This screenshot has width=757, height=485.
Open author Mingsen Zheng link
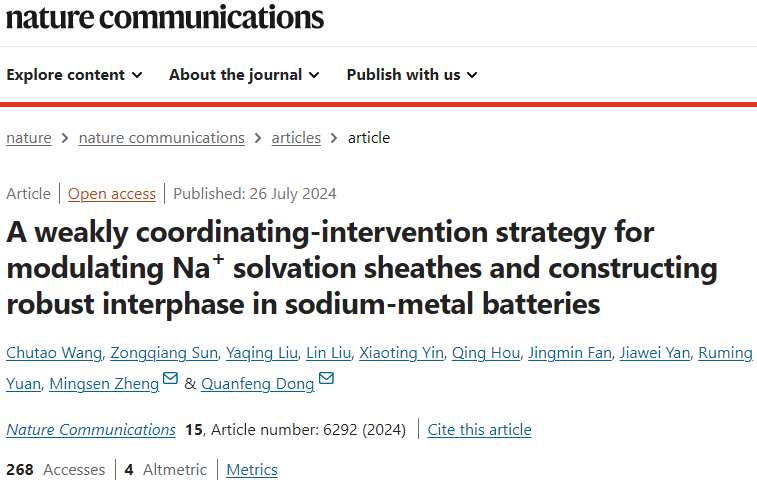(x=104, y=384)
